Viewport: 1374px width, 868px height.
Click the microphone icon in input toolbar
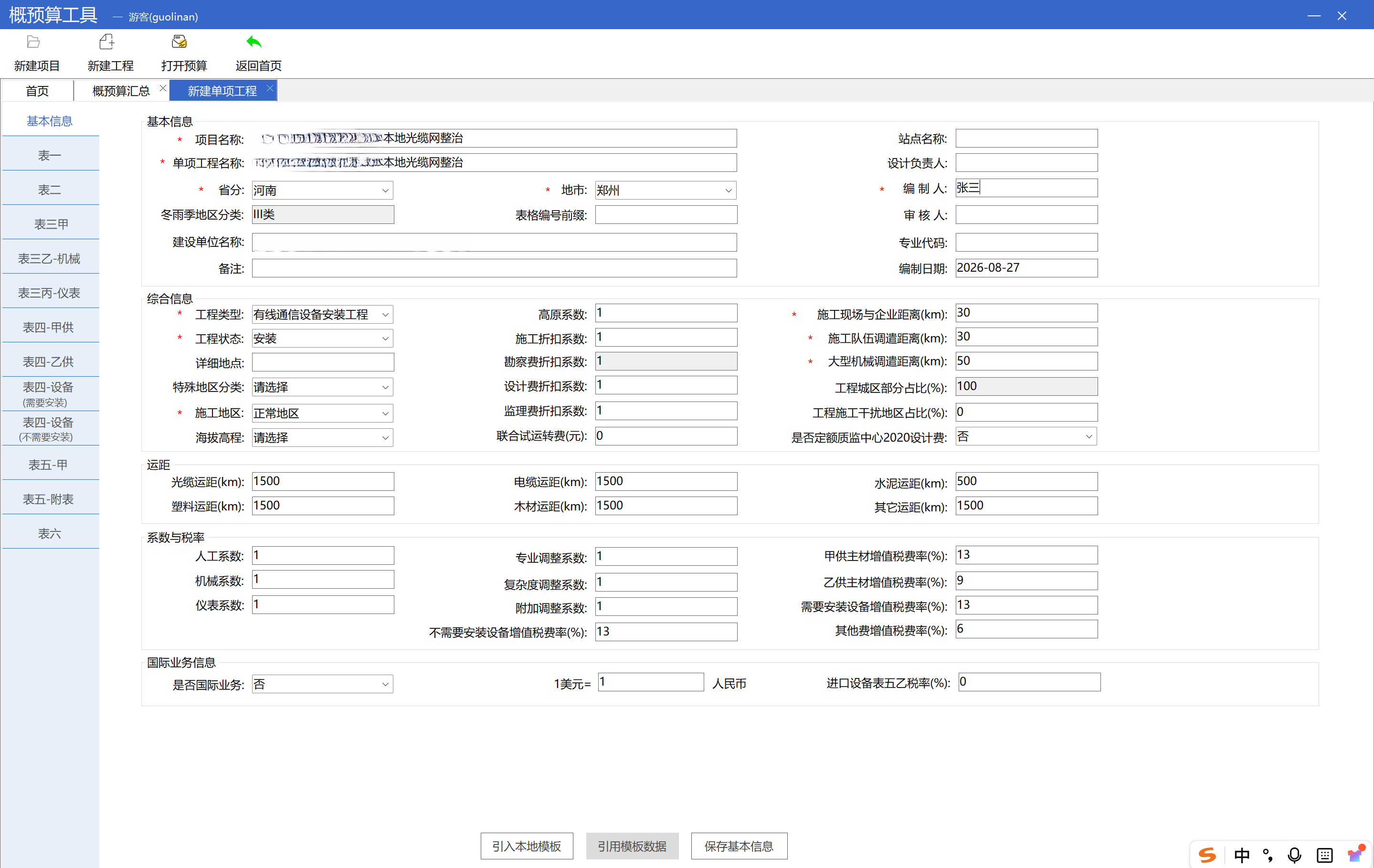click(1295, 855)
